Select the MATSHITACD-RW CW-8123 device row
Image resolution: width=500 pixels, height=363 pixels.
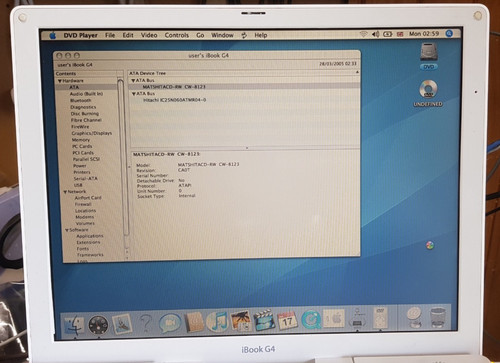pos(244,87)
